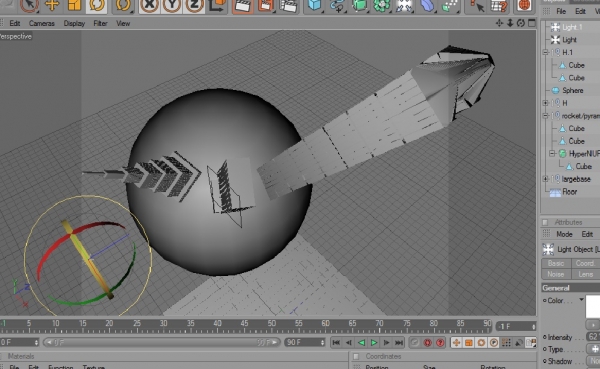
Task: Open the spline tools icon
Action: (338, 5)
